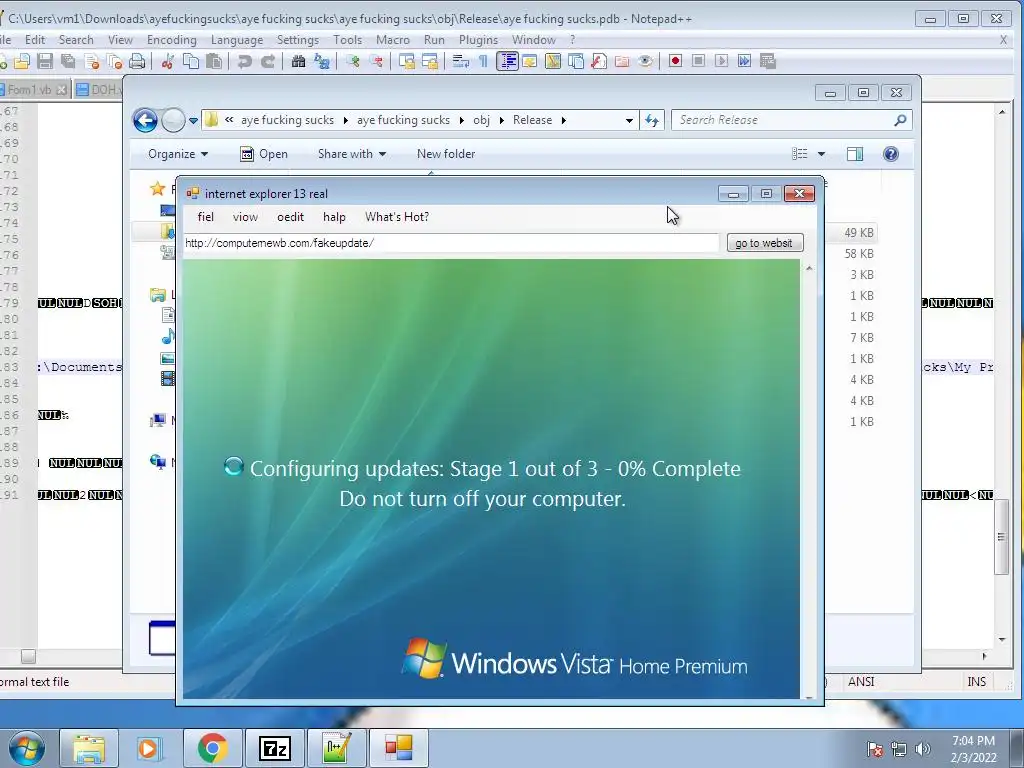Click New folder in Explorer toolbar
Viewport: 1024px width, 768px height.
446,154
